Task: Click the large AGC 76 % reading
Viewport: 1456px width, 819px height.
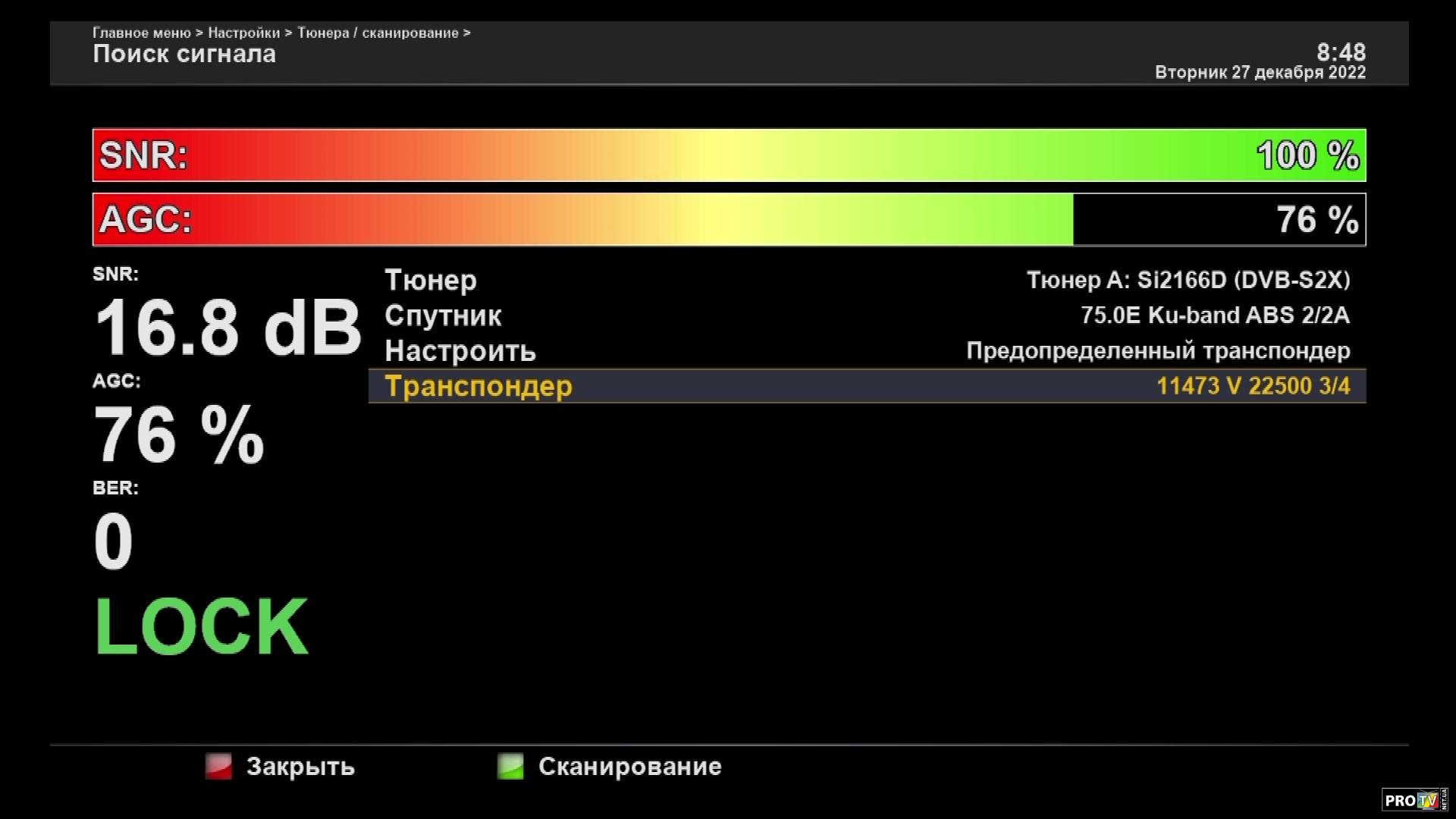Action: (179, 435)
